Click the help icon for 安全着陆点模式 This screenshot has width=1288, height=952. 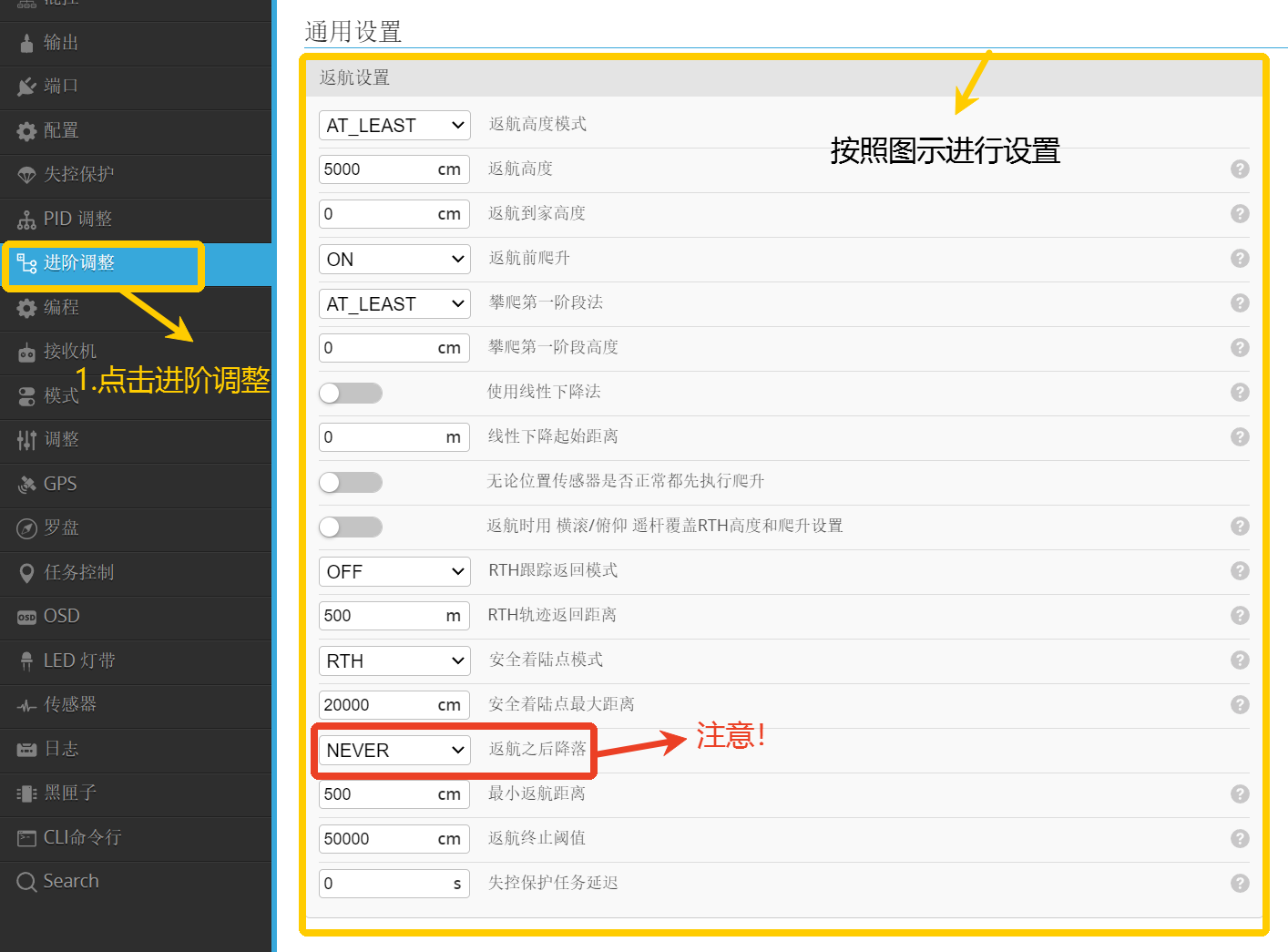point(1239,660)
